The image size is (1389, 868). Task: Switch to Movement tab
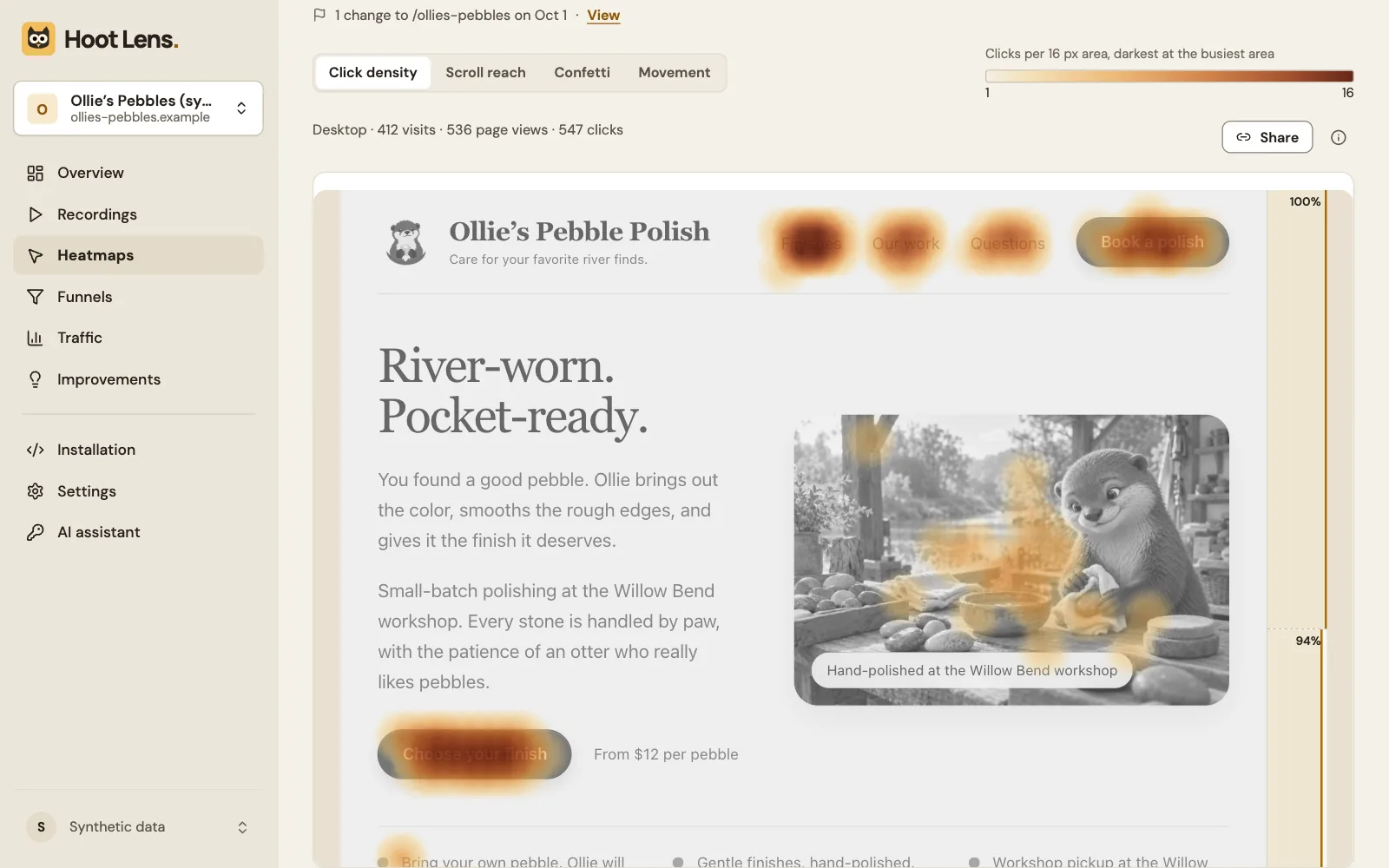[x=674, y=73]
